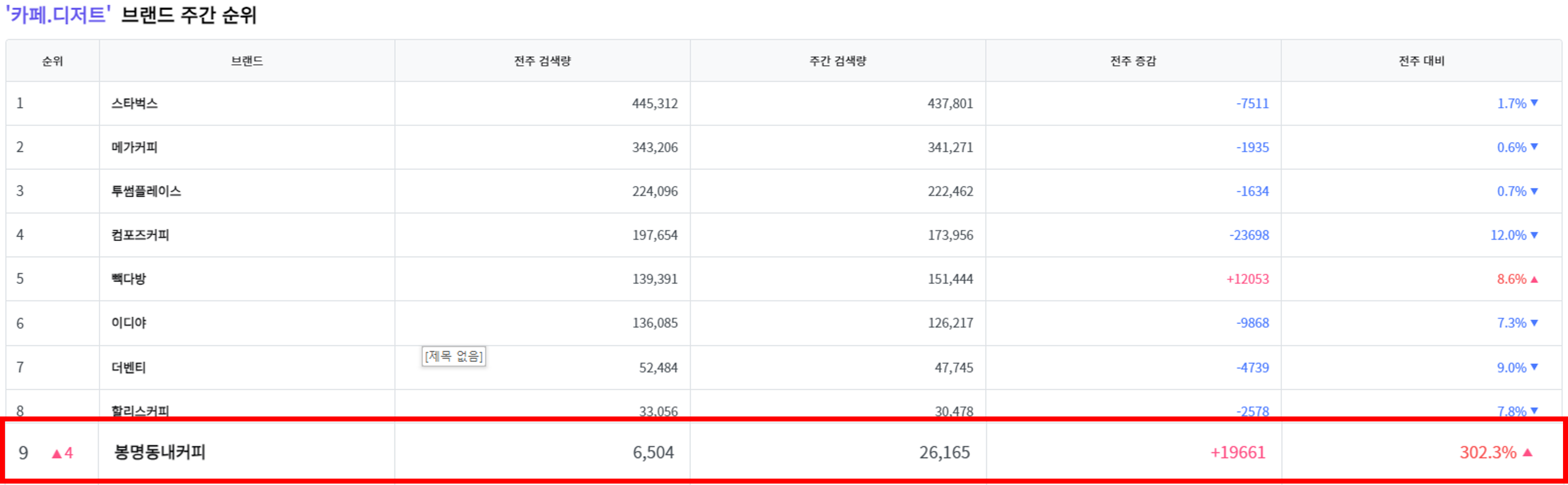Click the -1935 change value
This screenshot has width=1568, height=485.
[x=1253, y=147]
